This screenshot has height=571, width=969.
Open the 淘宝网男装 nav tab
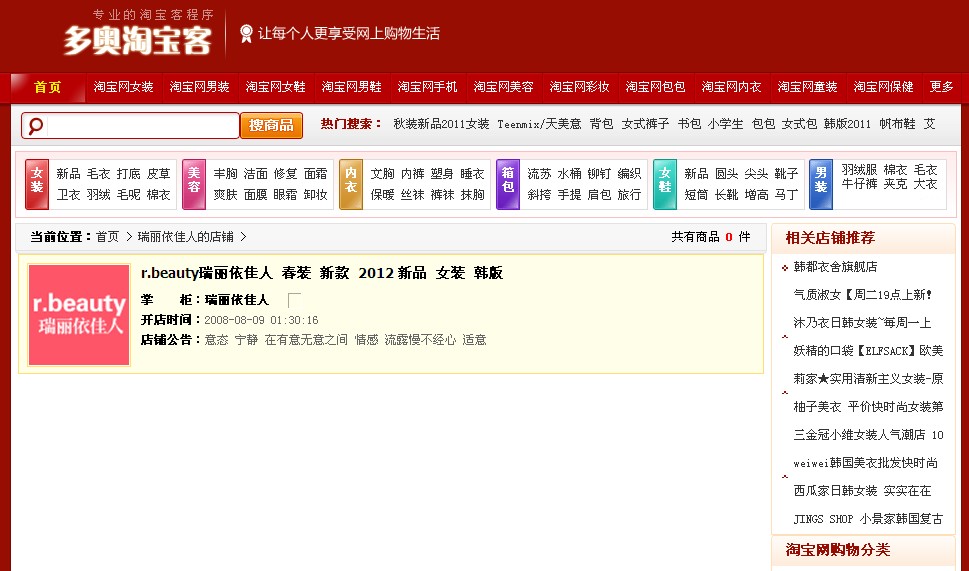click(x=200, y=87)
